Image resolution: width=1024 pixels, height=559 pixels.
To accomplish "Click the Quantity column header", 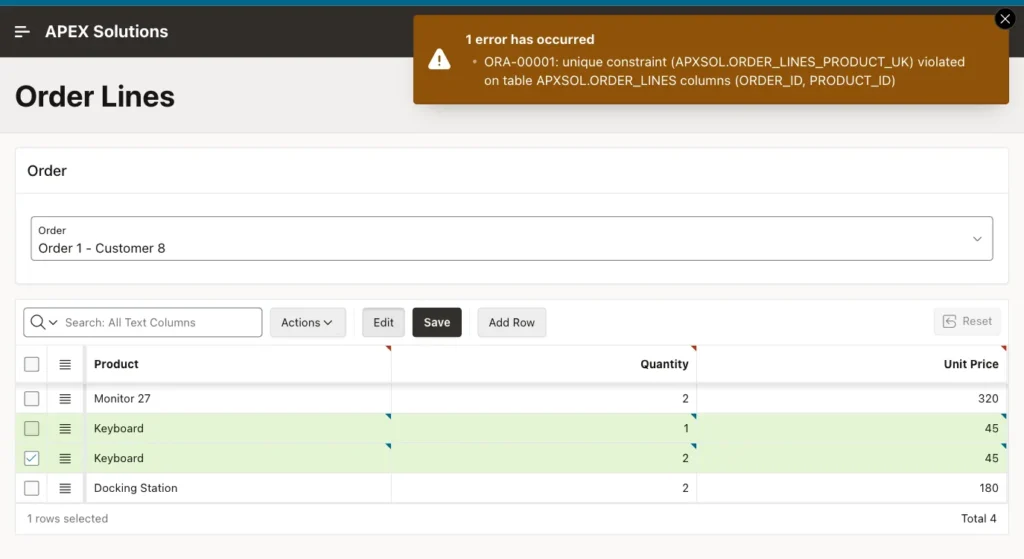I will 544,364.
